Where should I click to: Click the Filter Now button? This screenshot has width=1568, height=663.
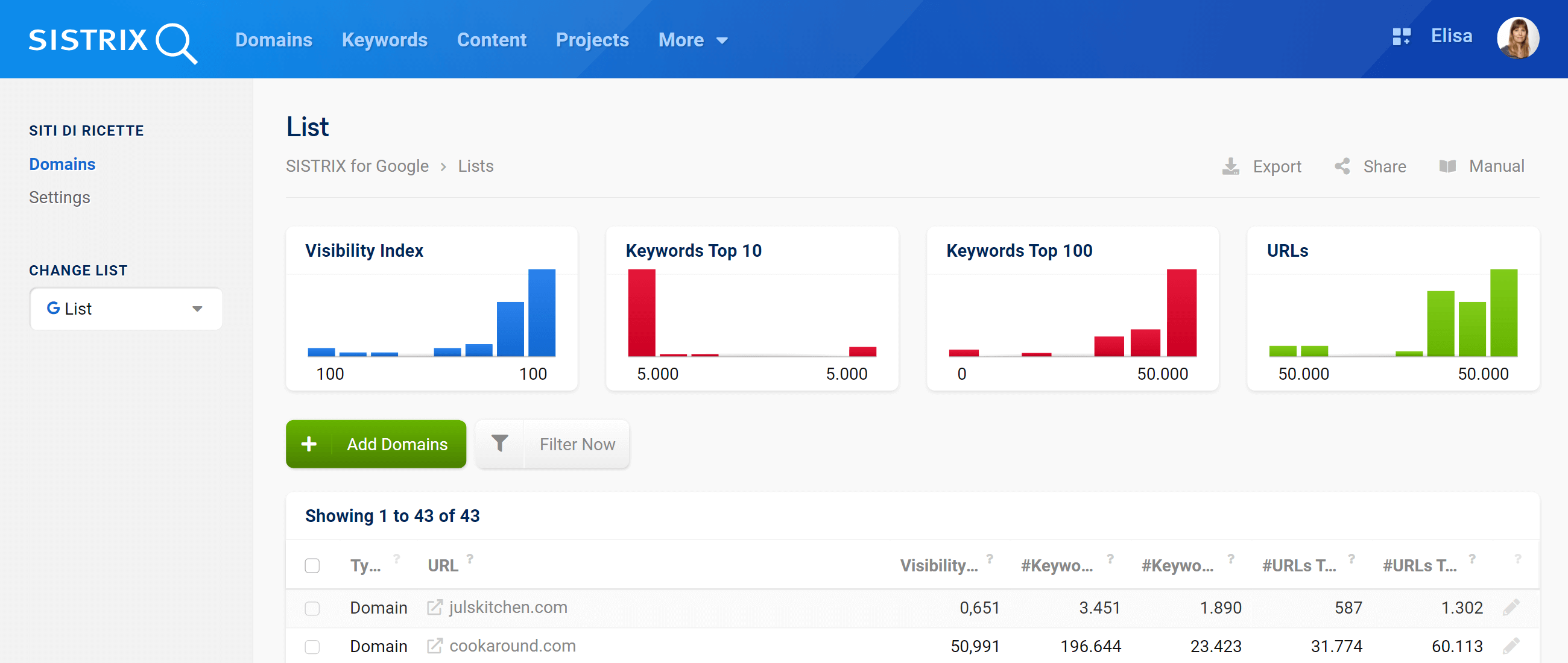click(x=552, y=444)
